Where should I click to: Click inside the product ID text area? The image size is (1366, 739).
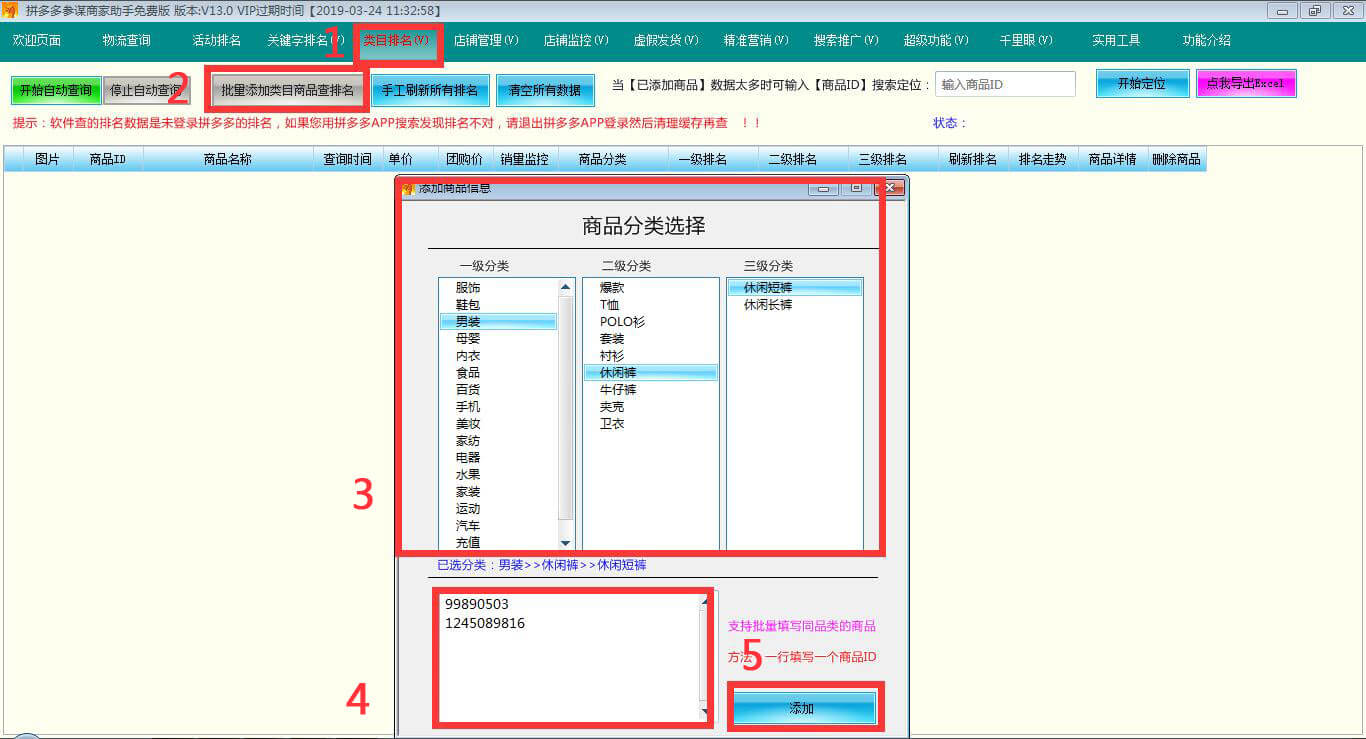(570, 656)
